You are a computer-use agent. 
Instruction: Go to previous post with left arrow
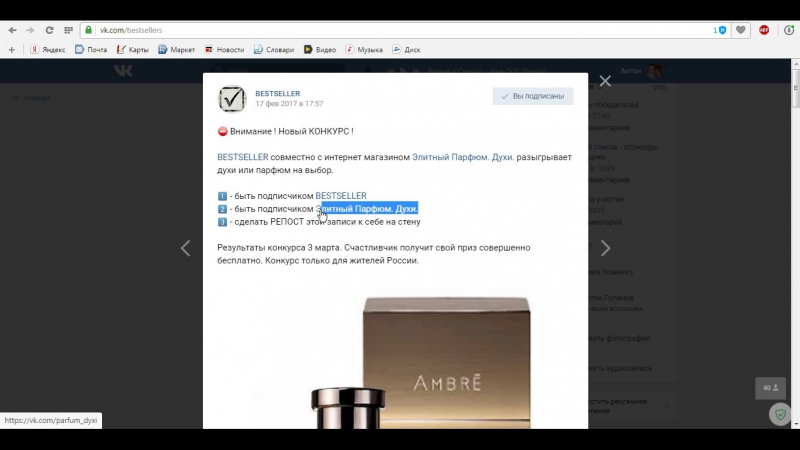click(x=186, y=248)
